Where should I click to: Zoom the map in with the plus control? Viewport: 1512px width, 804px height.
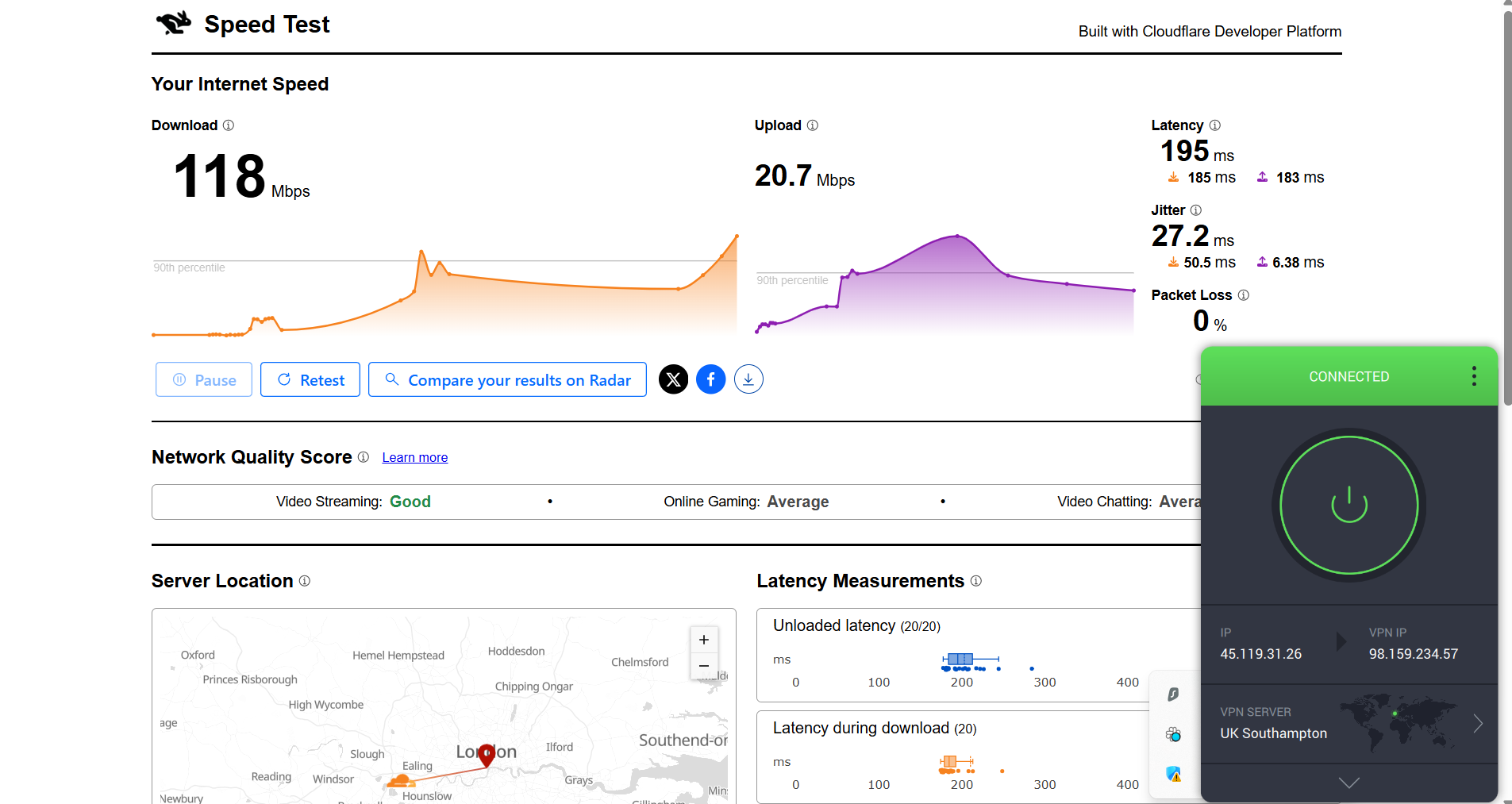click(703, 639)
